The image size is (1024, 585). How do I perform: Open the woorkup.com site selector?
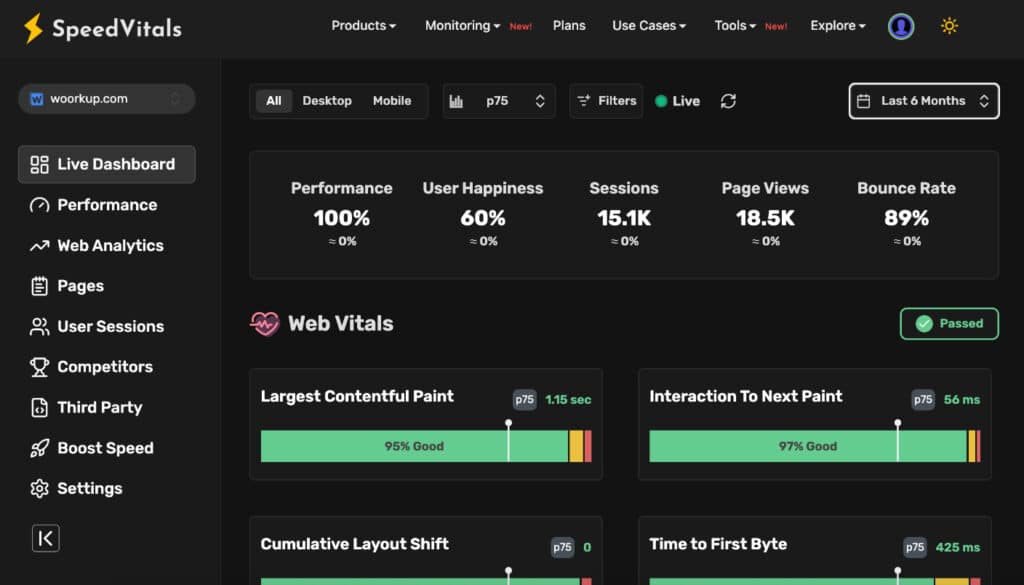click(x=106, y=99)
